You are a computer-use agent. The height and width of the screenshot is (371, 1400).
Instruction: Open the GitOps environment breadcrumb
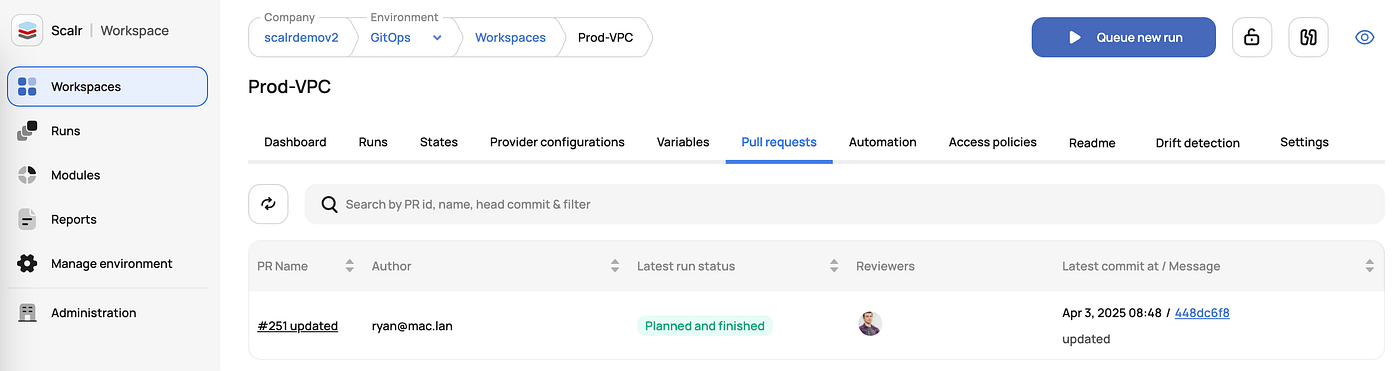click(391, 38)
